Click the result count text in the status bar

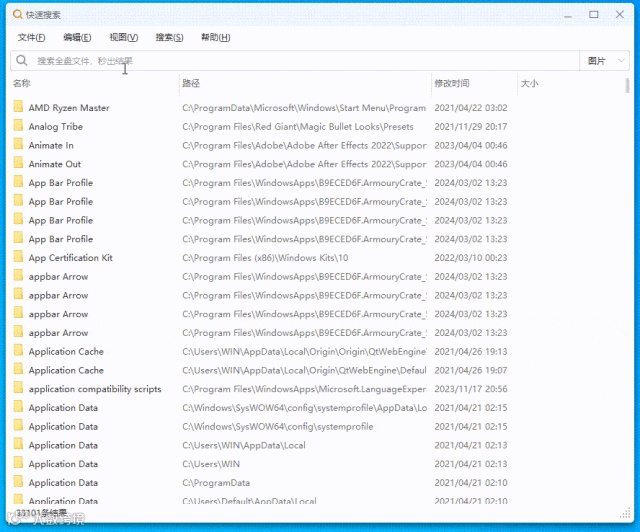41,513
